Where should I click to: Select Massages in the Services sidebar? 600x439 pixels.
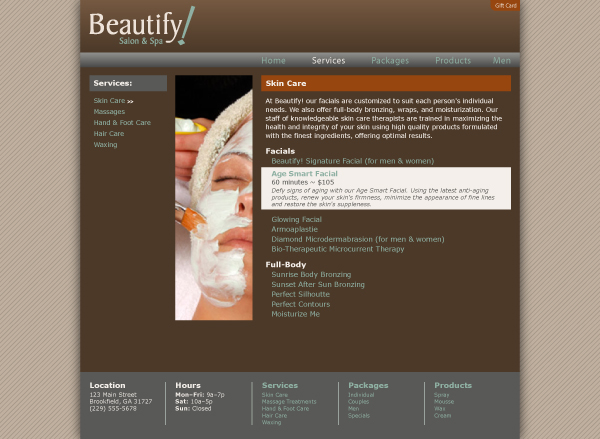109,112
